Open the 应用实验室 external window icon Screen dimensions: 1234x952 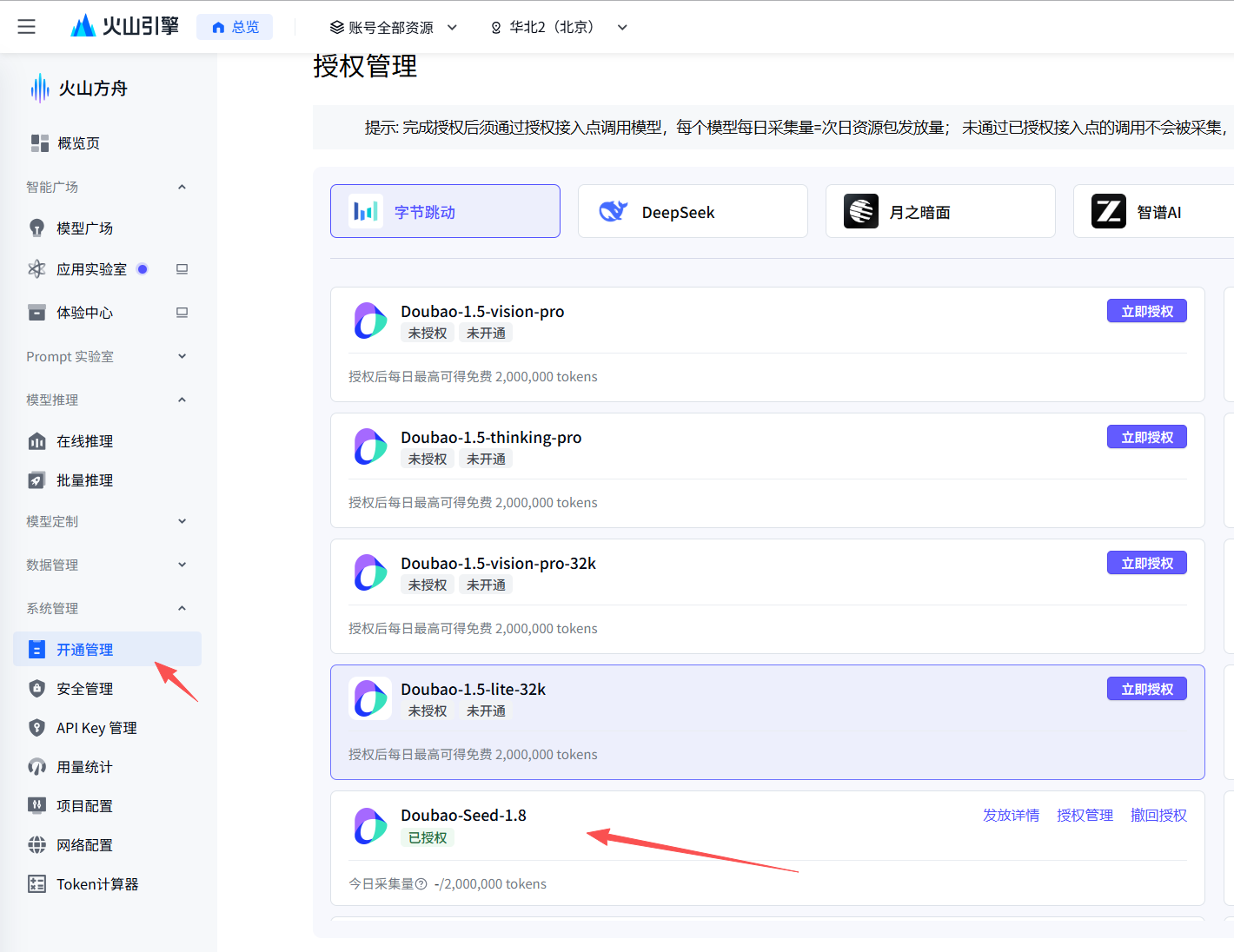(x=182, y=269)
